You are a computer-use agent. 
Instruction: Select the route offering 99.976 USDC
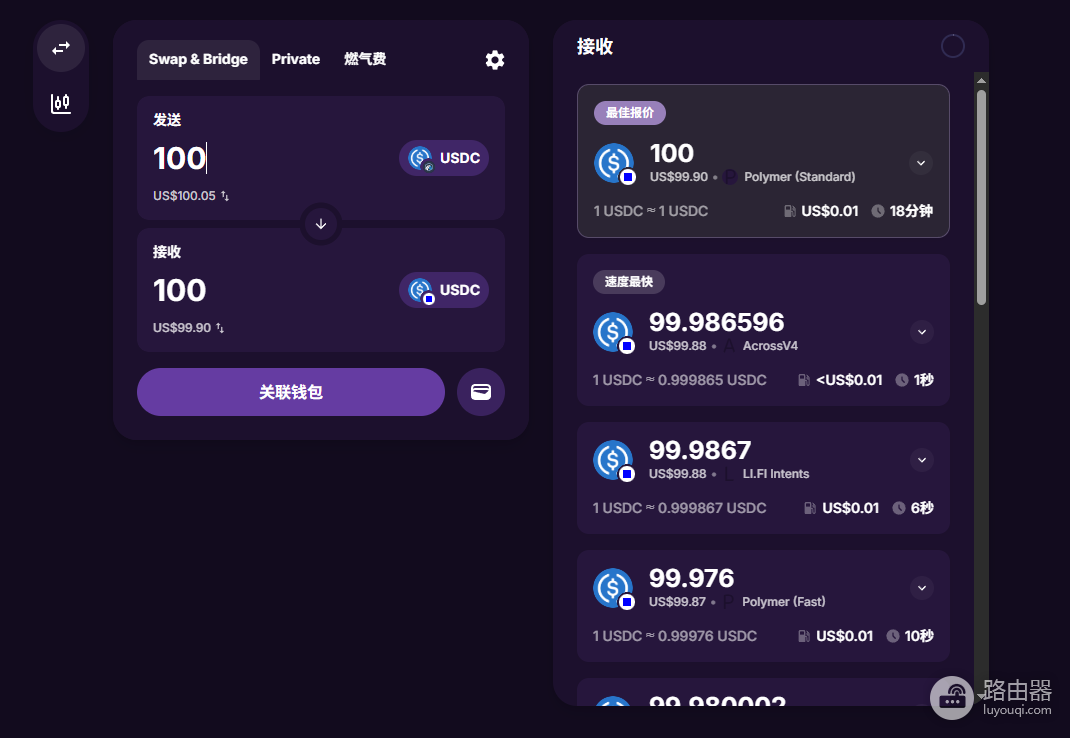[x=763, y=606]
